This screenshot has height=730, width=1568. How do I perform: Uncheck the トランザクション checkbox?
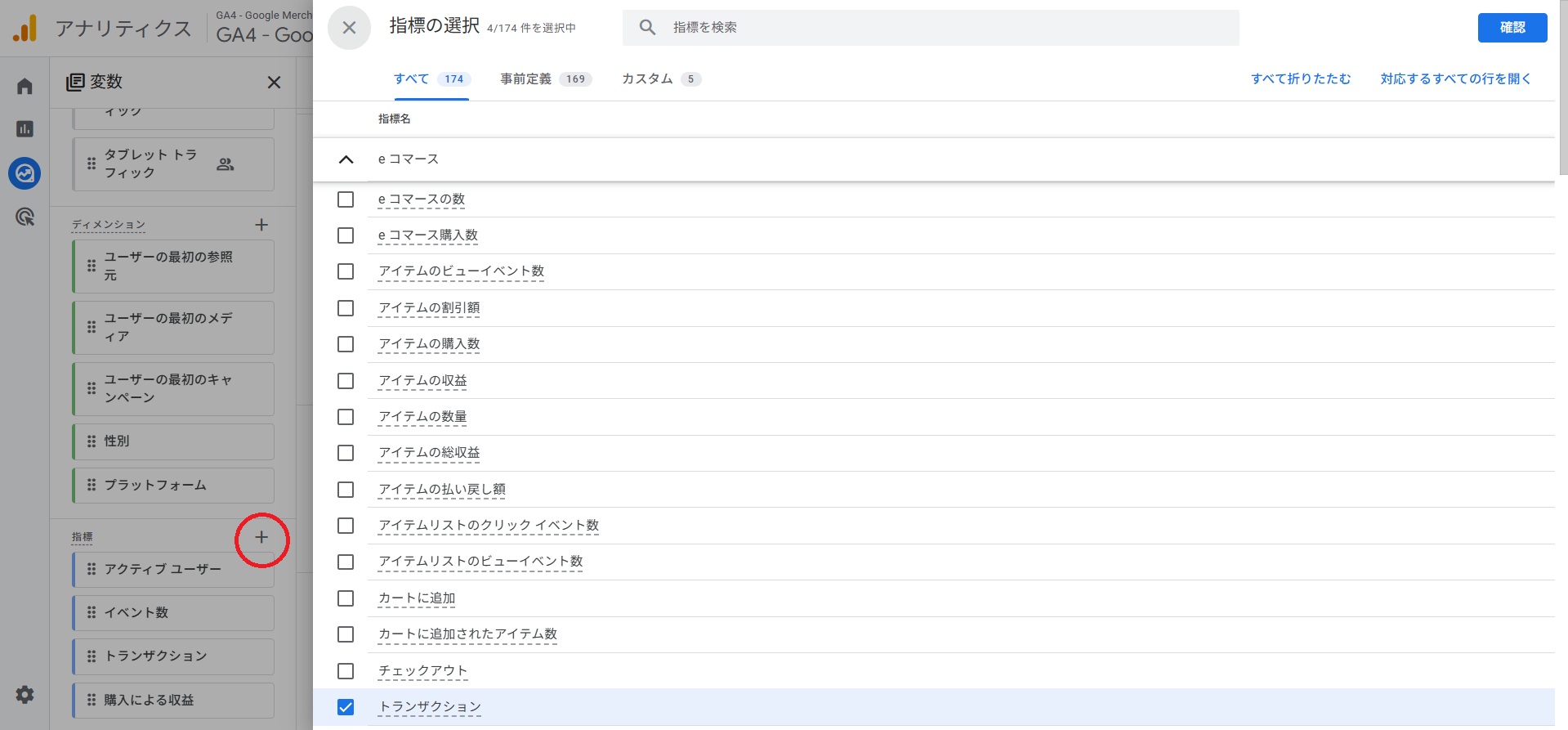coord(346,707)
